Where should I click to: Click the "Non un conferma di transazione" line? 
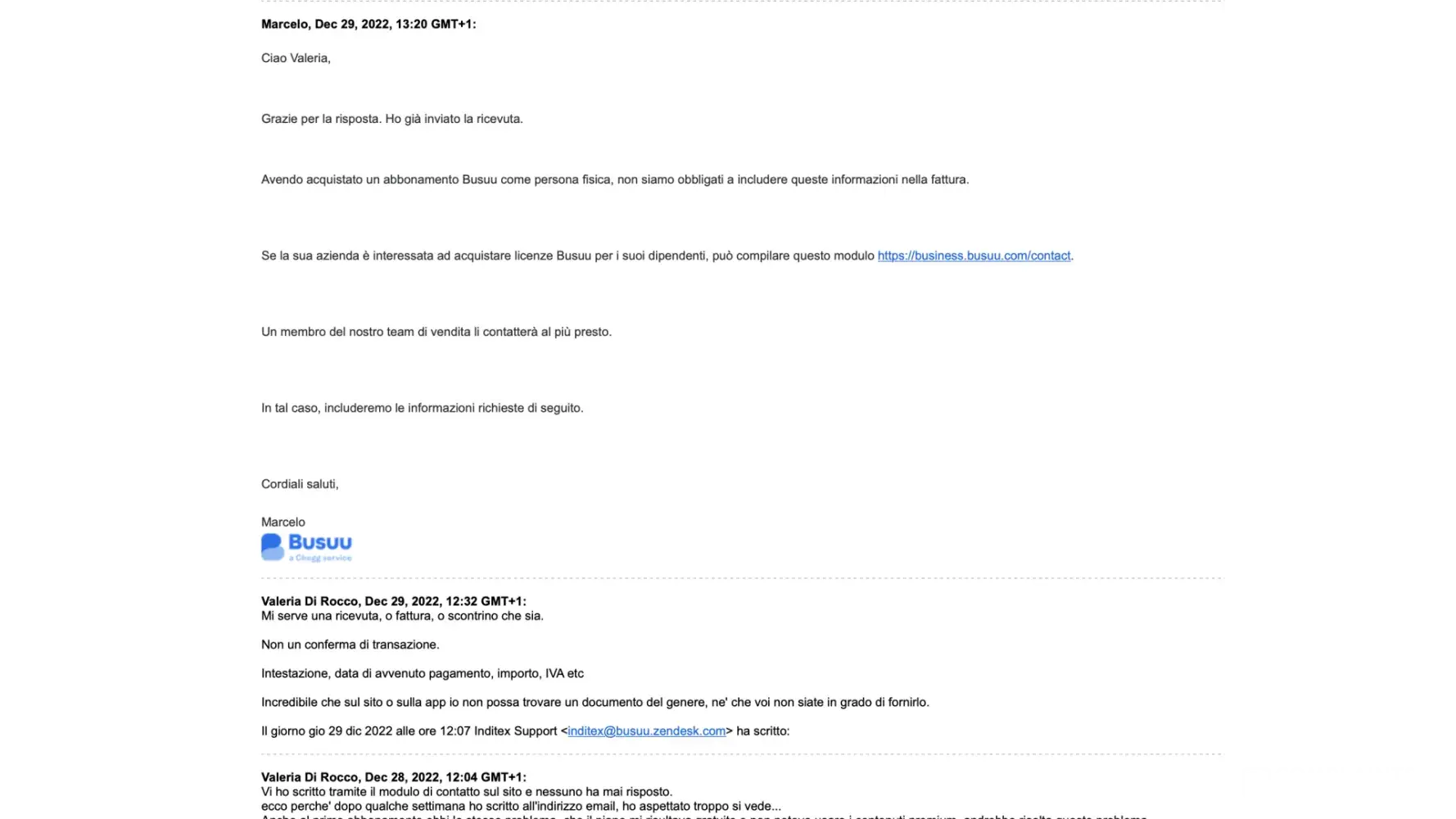(350, 645)
